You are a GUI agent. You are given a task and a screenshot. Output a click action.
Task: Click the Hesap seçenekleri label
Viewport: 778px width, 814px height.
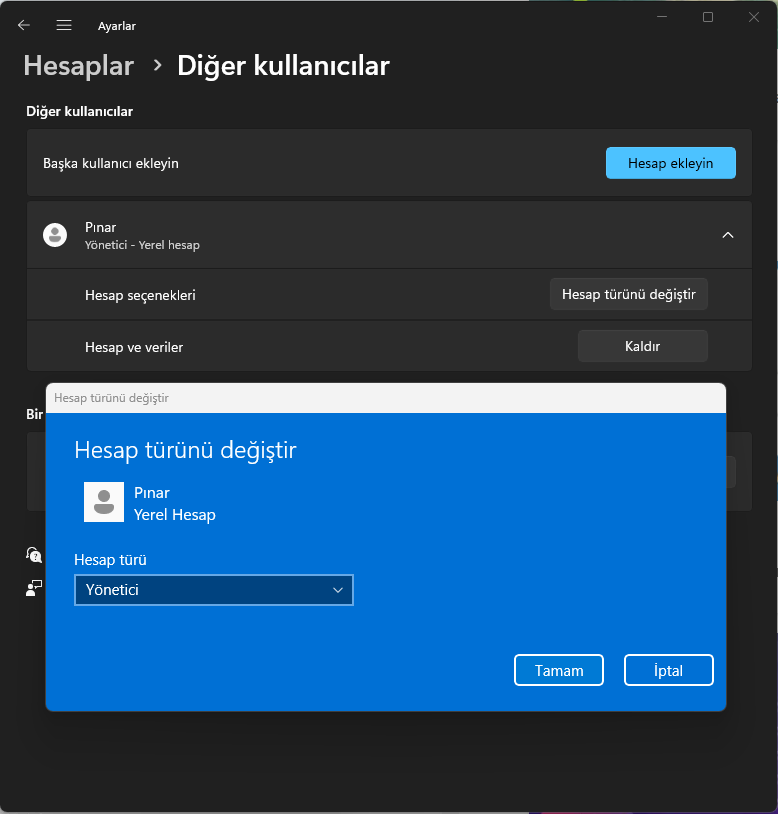(140, 295)
